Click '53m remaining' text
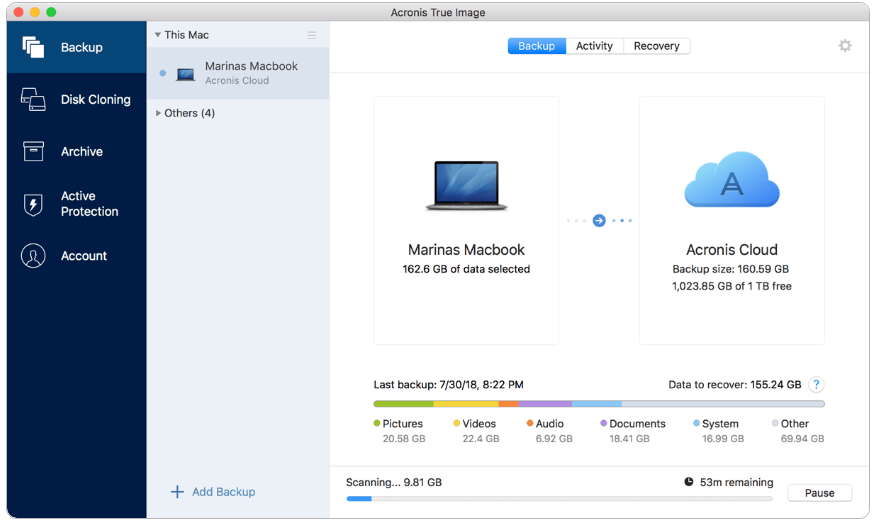The image size is (875, 525). point(737,482)
